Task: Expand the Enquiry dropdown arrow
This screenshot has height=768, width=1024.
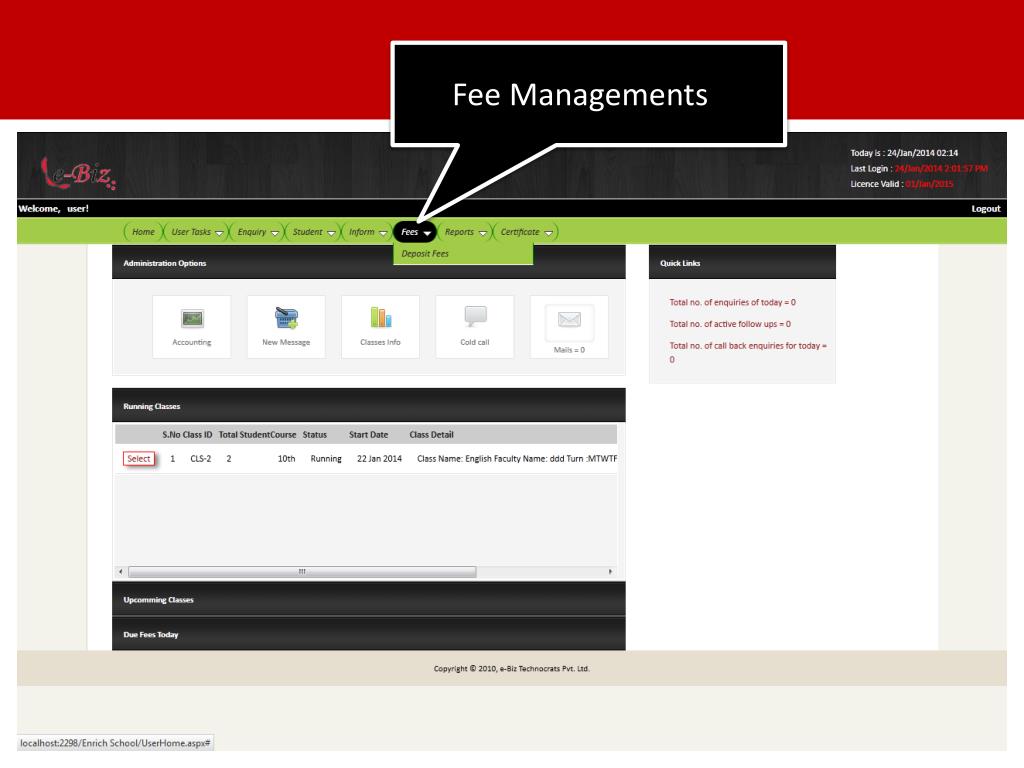Action: pos(275,233)
